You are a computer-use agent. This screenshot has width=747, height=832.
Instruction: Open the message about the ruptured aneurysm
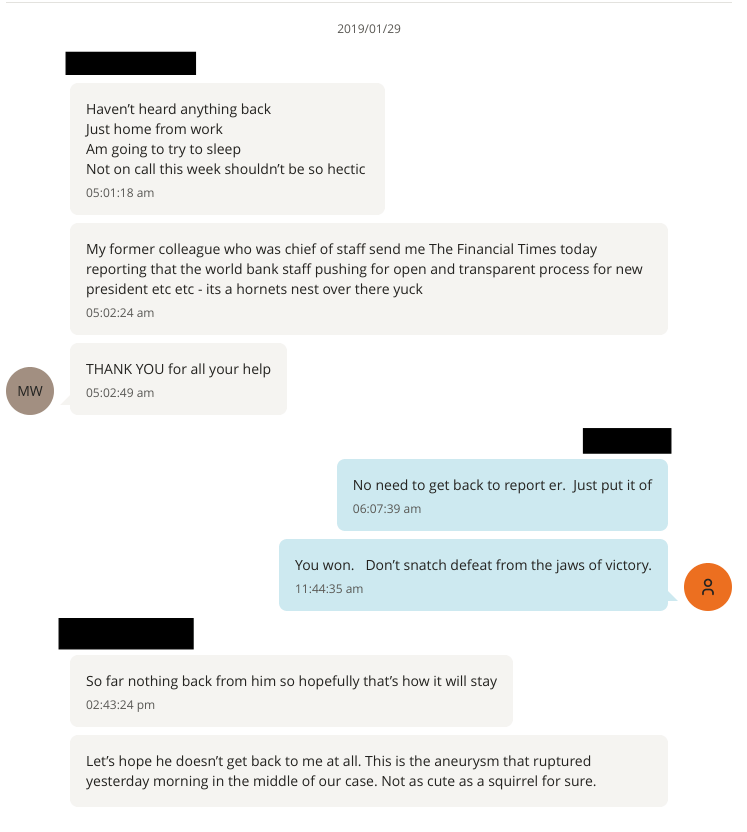pos(368,771)
